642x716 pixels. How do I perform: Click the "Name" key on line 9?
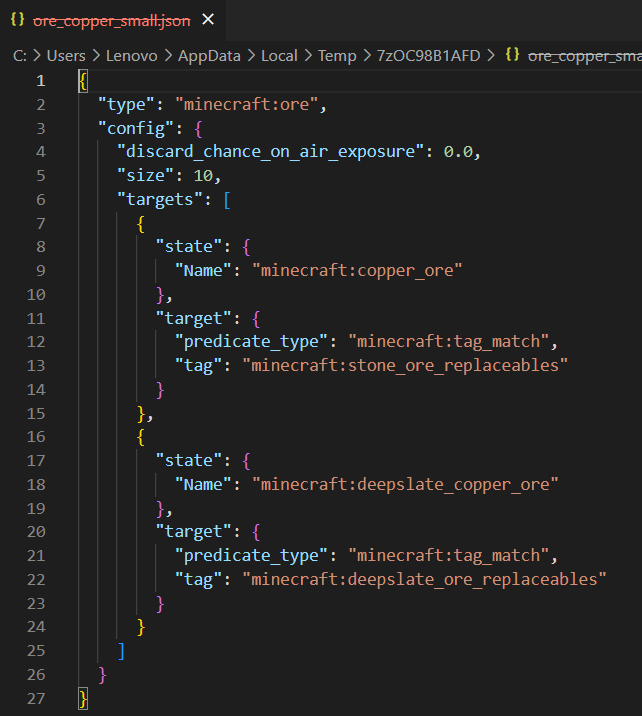click(203, 271)
